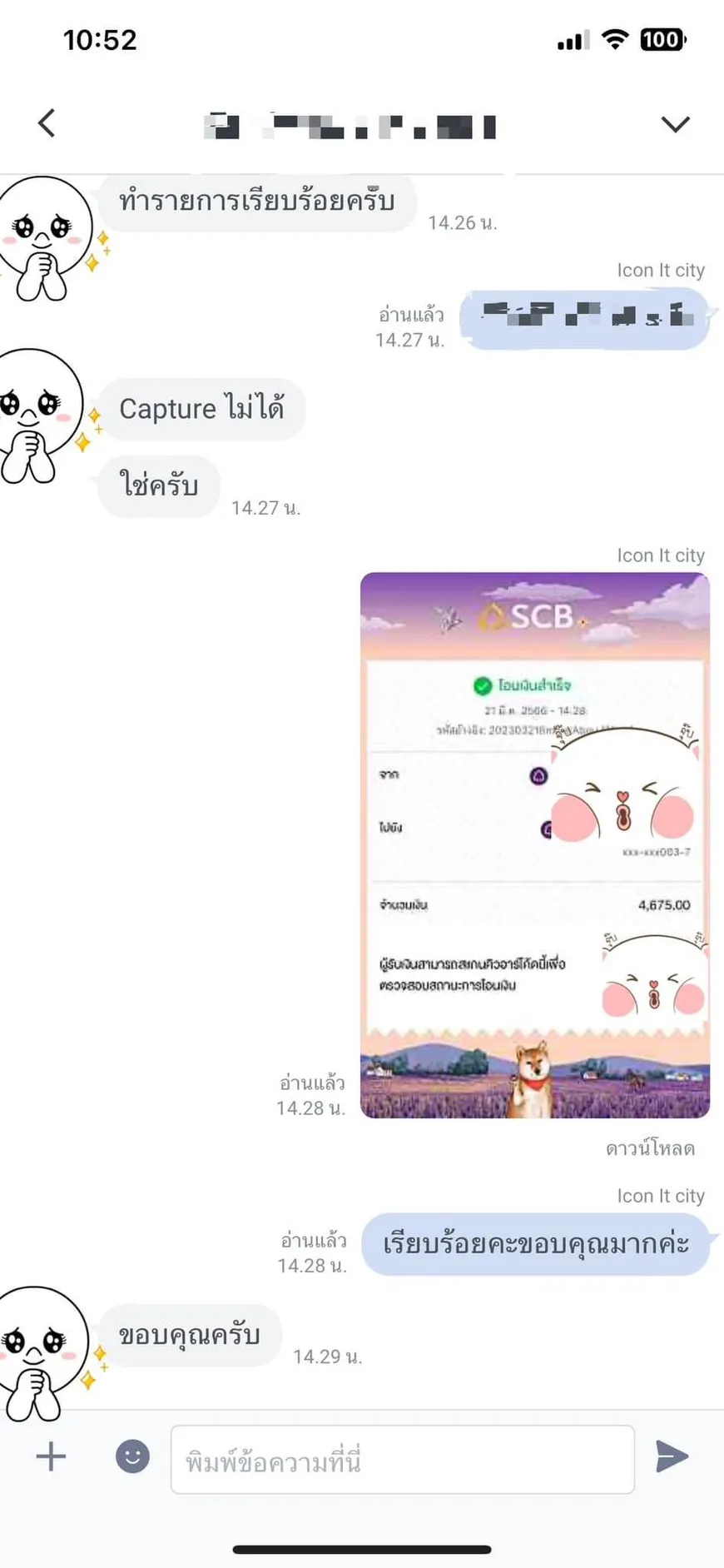Focus the พิมพ์ข้อความที่นี่ message input field

[403, 1459]
